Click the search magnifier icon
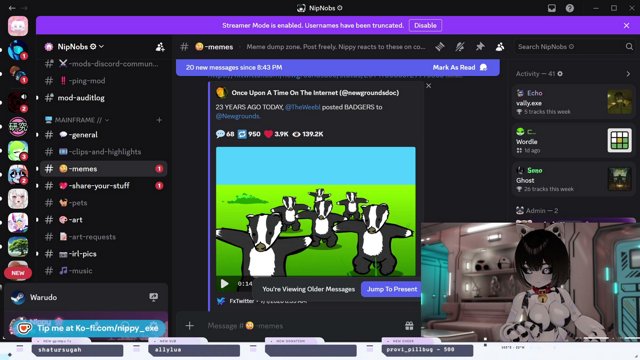Screen dimensions: 640x360 (x=629, y=47)
